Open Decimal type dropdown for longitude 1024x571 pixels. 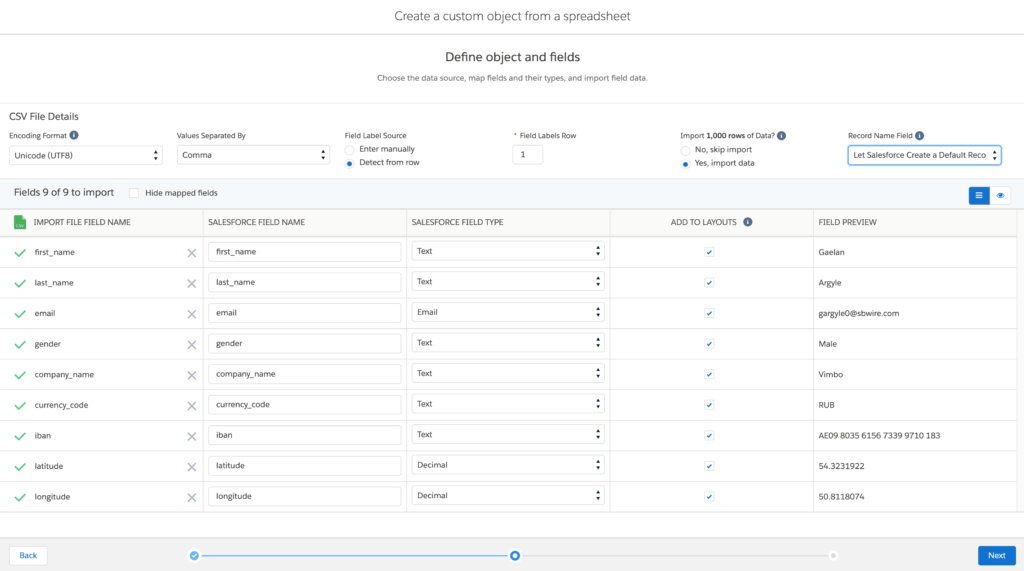coord(507,496)
